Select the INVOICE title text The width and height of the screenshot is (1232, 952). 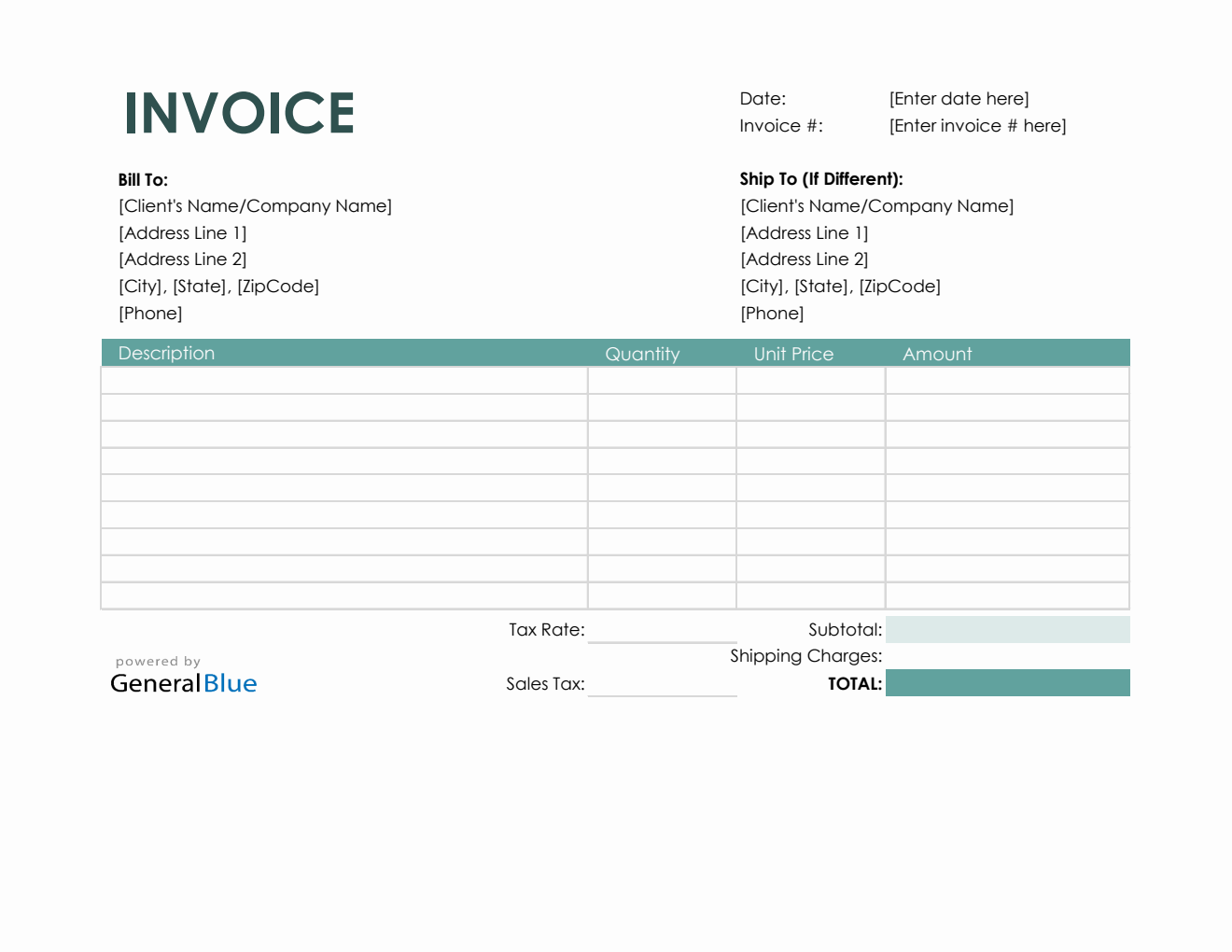[x=239, y=112]
